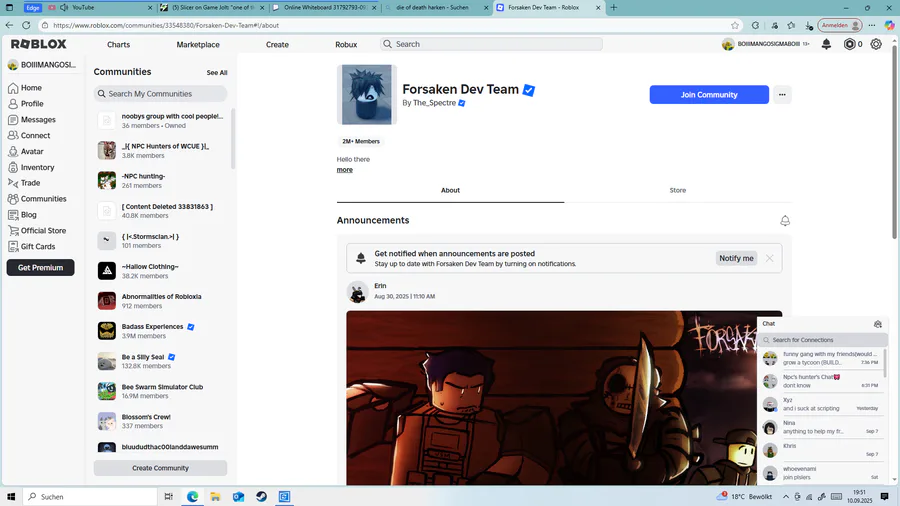This screenshot has height=506, width=900.
Task: Refresh the page with the browser reload button
Action: (26, 25)
